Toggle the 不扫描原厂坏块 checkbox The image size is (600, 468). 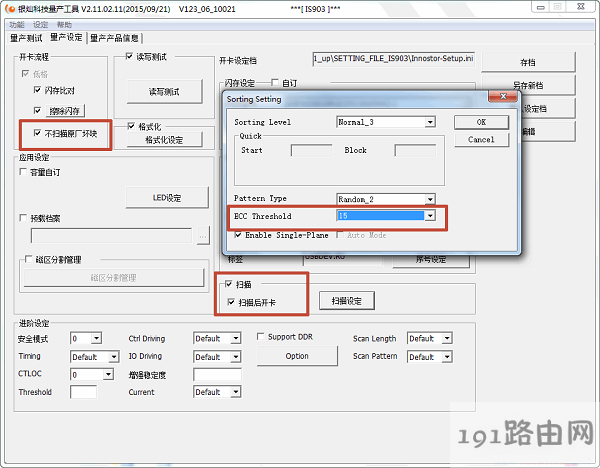(x=37, y=133)
